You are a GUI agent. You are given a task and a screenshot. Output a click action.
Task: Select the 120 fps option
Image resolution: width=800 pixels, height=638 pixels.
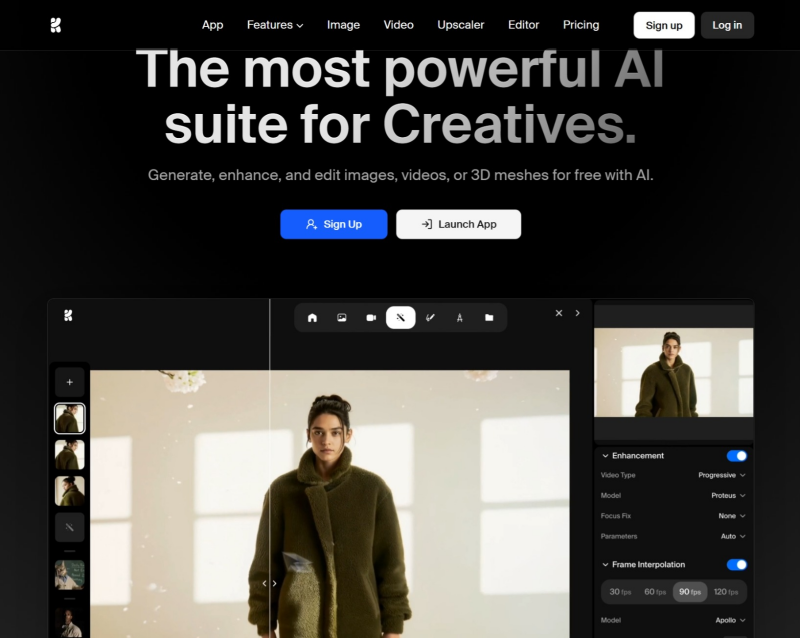(726, 592)
